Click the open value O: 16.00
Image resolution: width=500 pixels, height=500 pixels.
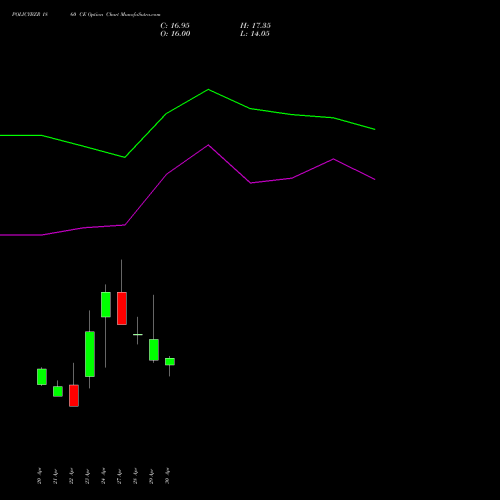175,34
